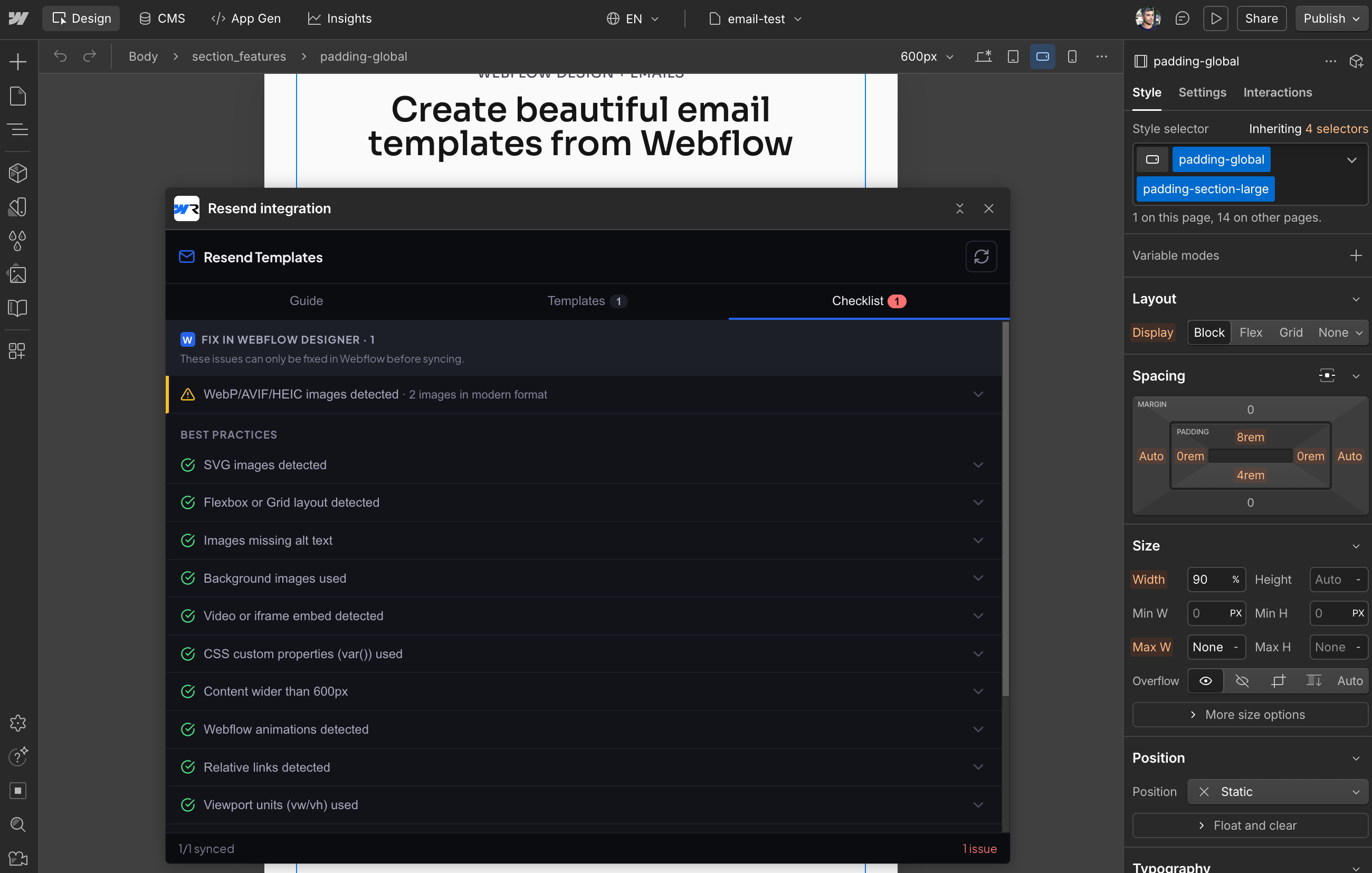Open the comments bubble icon
The height and width of the screenshot is (873, 1372).
click(x=1182, y=19)
